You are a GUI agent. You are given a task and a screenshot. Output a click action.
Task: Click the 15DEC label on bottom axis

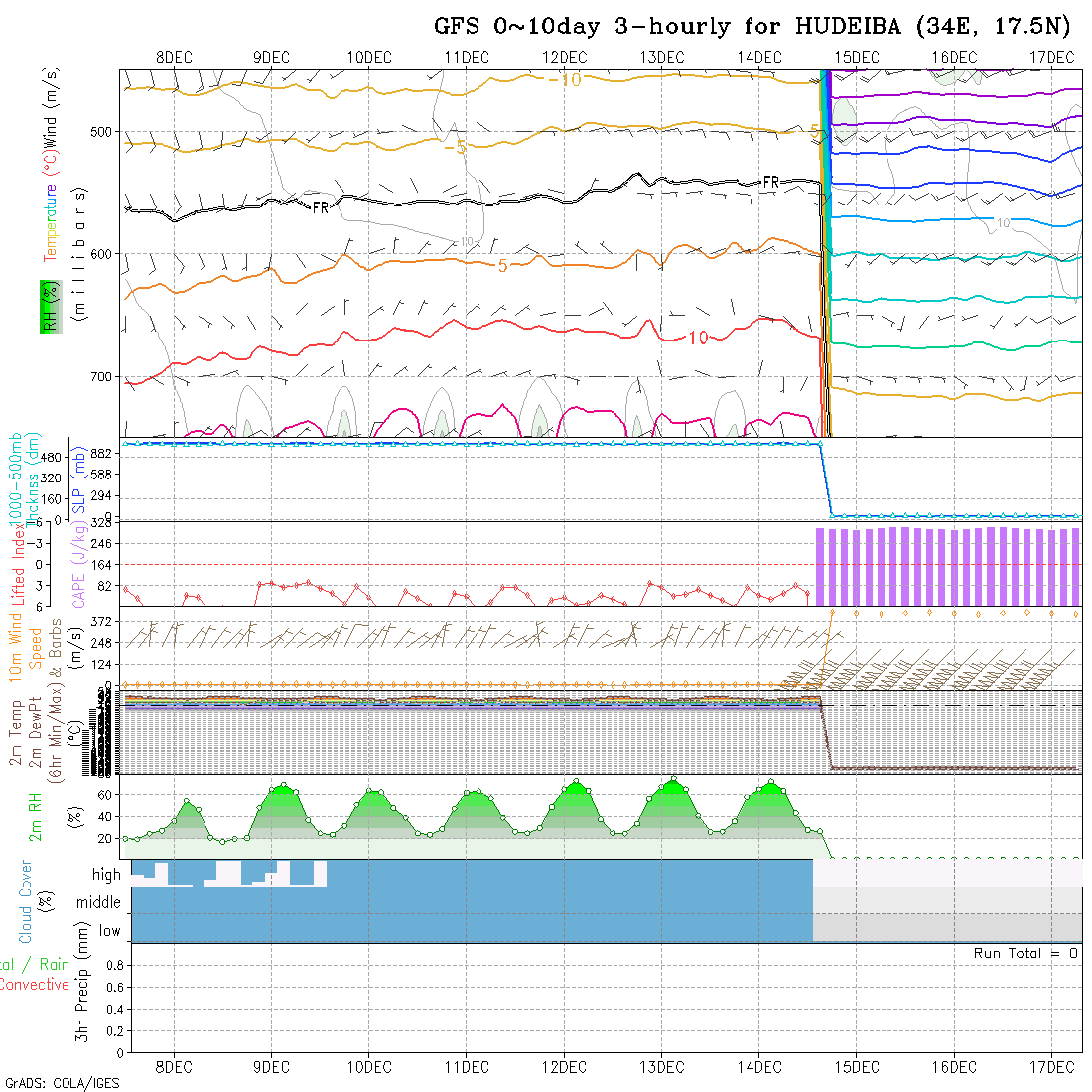coord(856,1067)
